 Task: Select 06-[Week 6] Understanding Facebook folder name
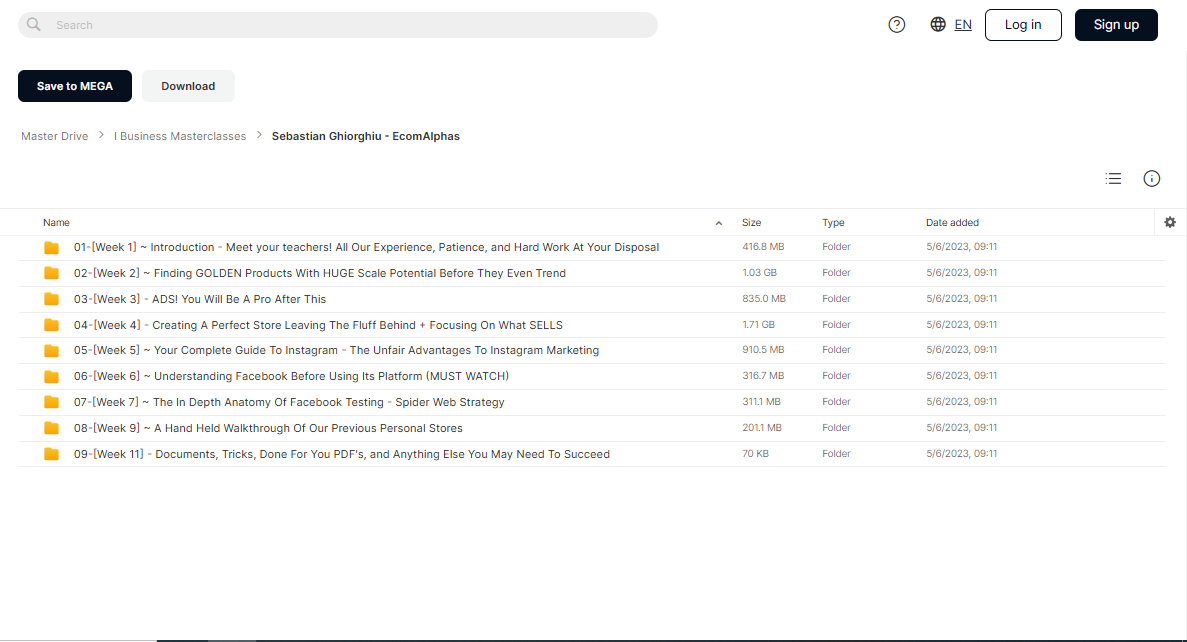(x=291, y=376)
